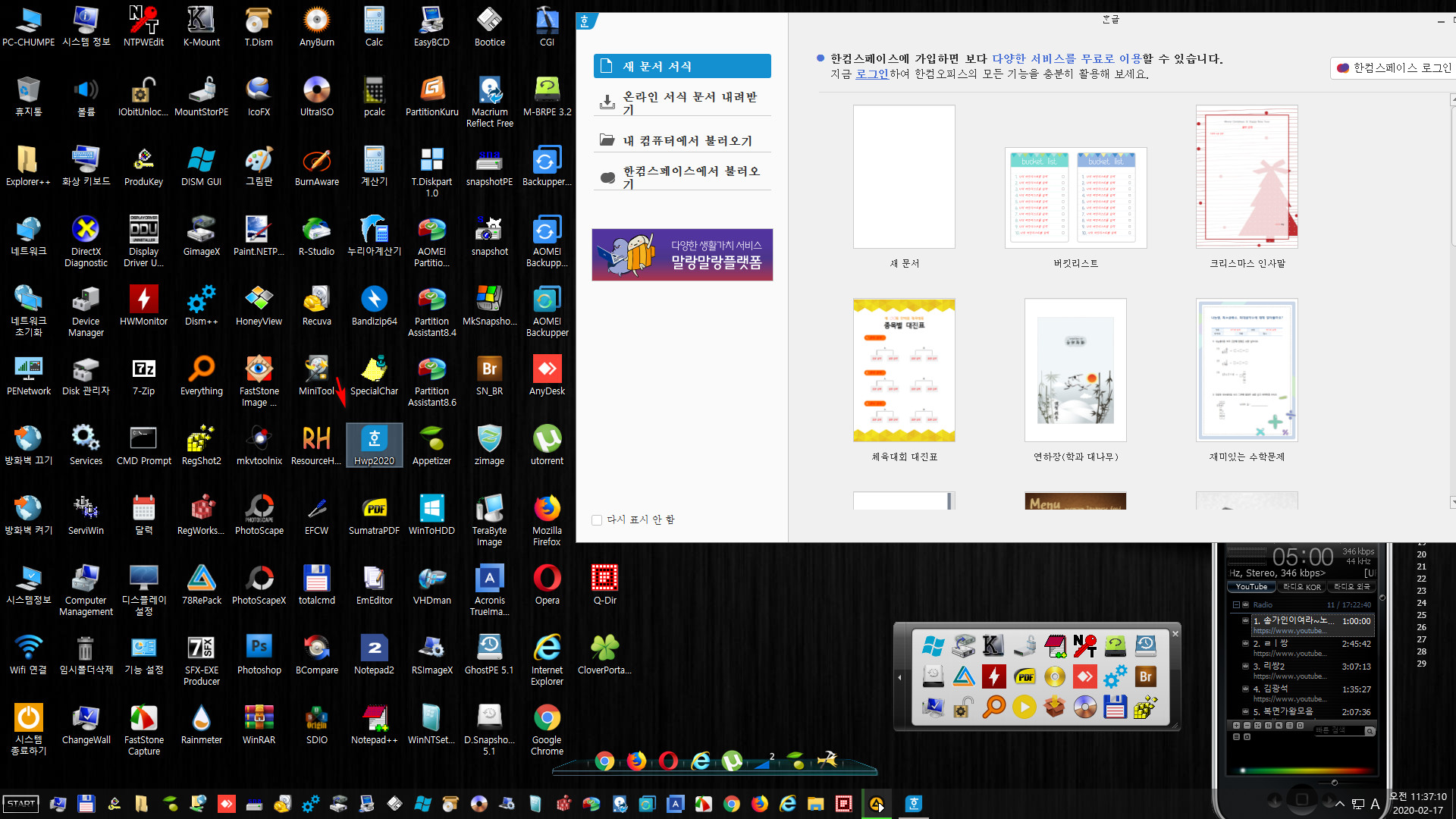Switch to the '라디오 KOR' tab
This screenshot has width=1456, height=819.
pos(1302,587)
